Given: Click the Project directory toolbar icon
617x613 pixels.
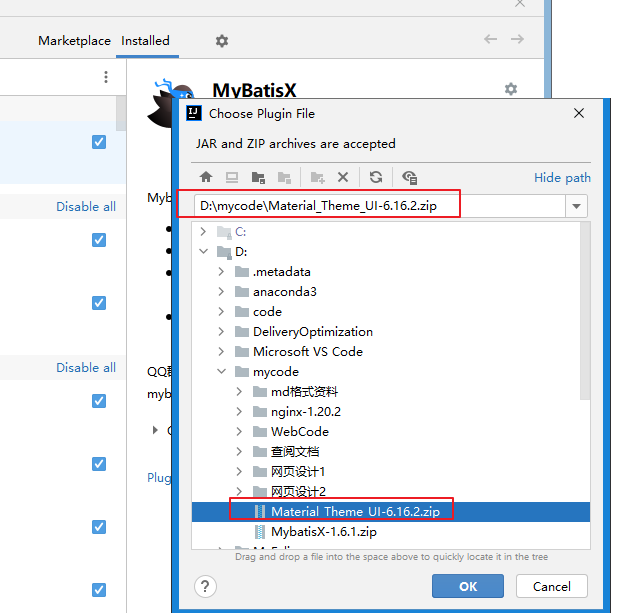Looking at the screenshot, I should tap(258, 177).
